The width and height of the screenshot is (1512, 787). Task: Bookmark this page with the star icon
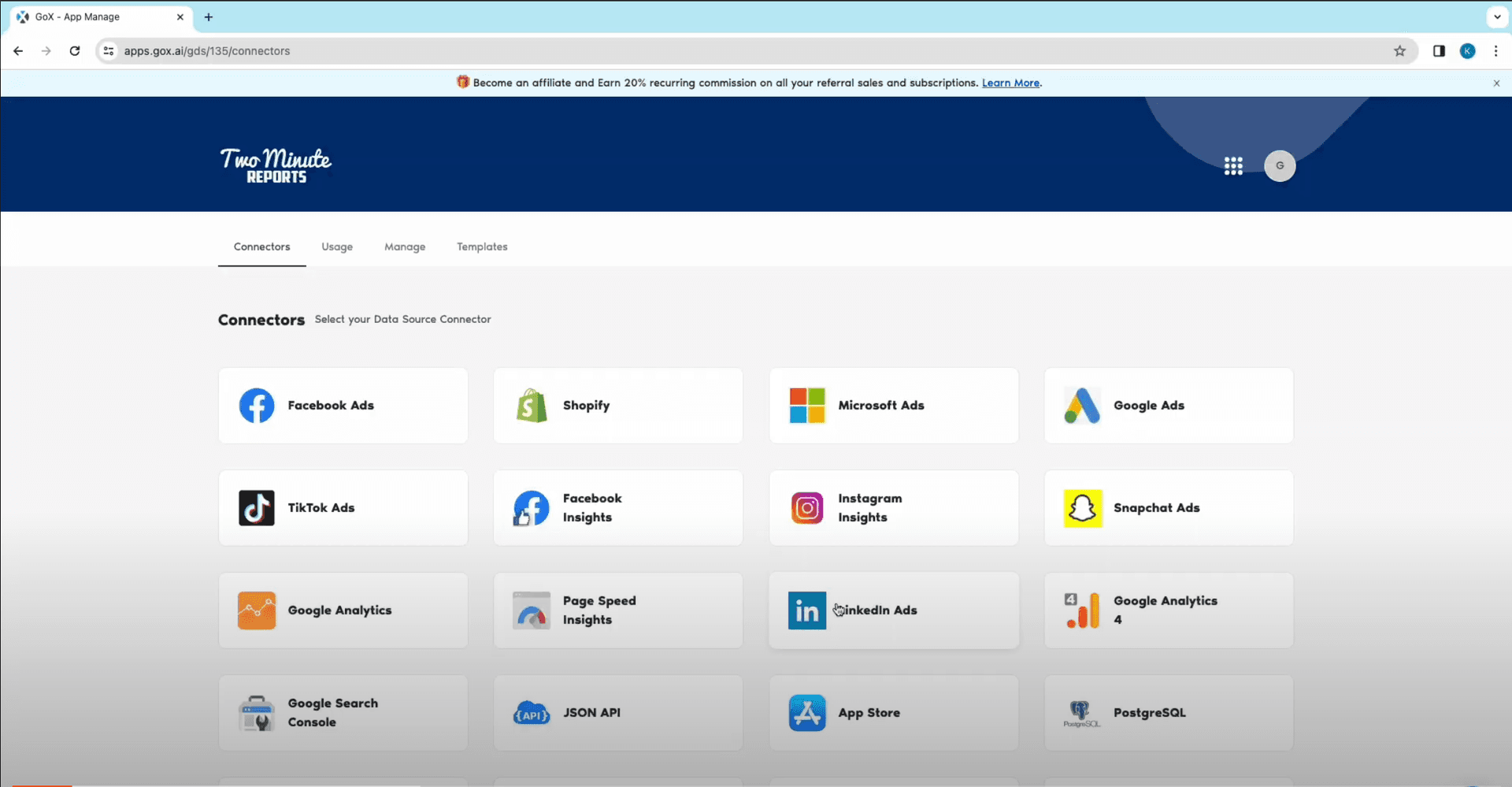[1399, 51]
